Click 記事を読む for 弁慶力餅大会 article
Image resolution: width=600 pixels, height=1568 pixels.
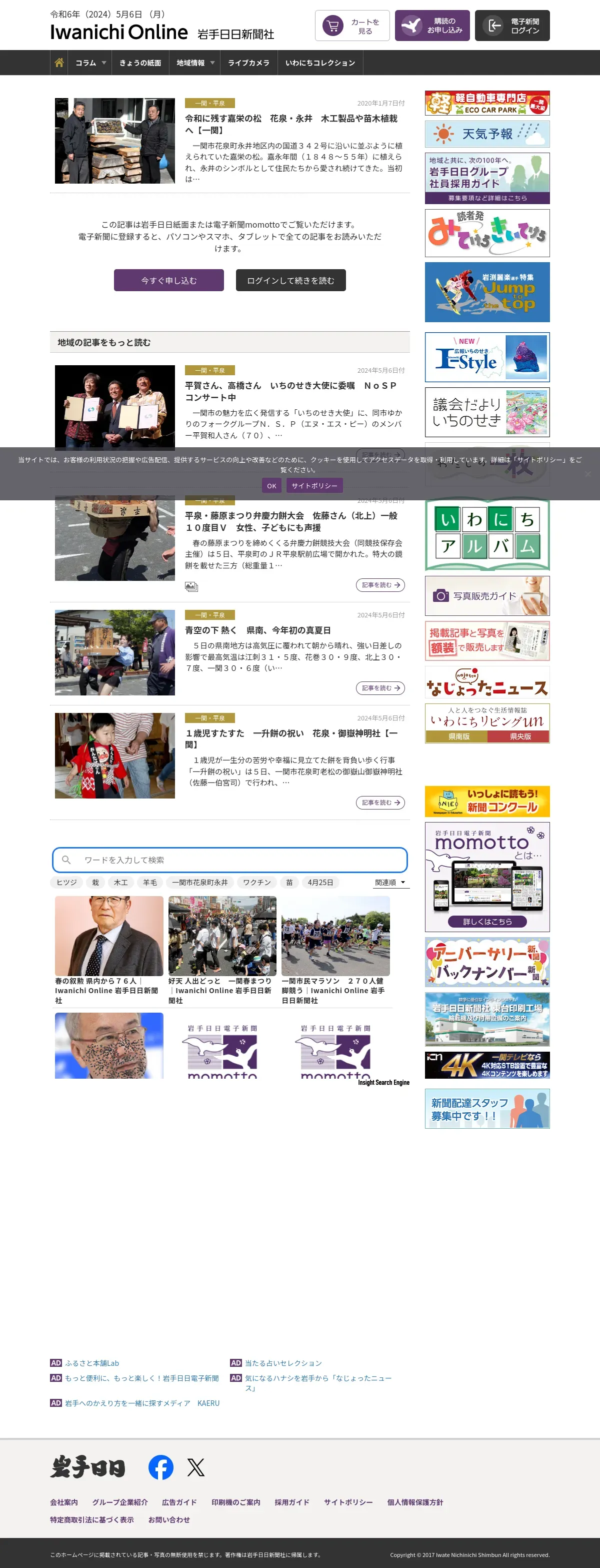click(380, 584)
